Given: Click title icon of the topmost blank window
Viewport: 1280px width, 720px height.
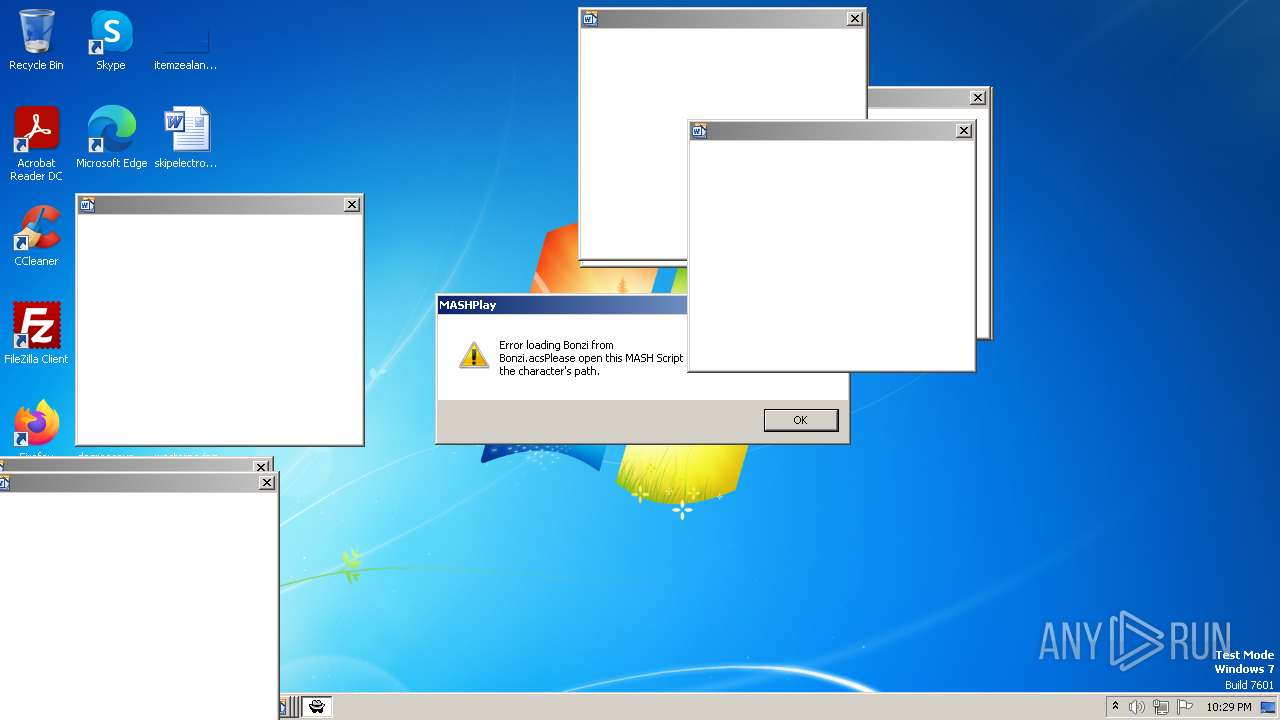Looking at the screenshot, I should pyautogui.click(x=590, y=19).
